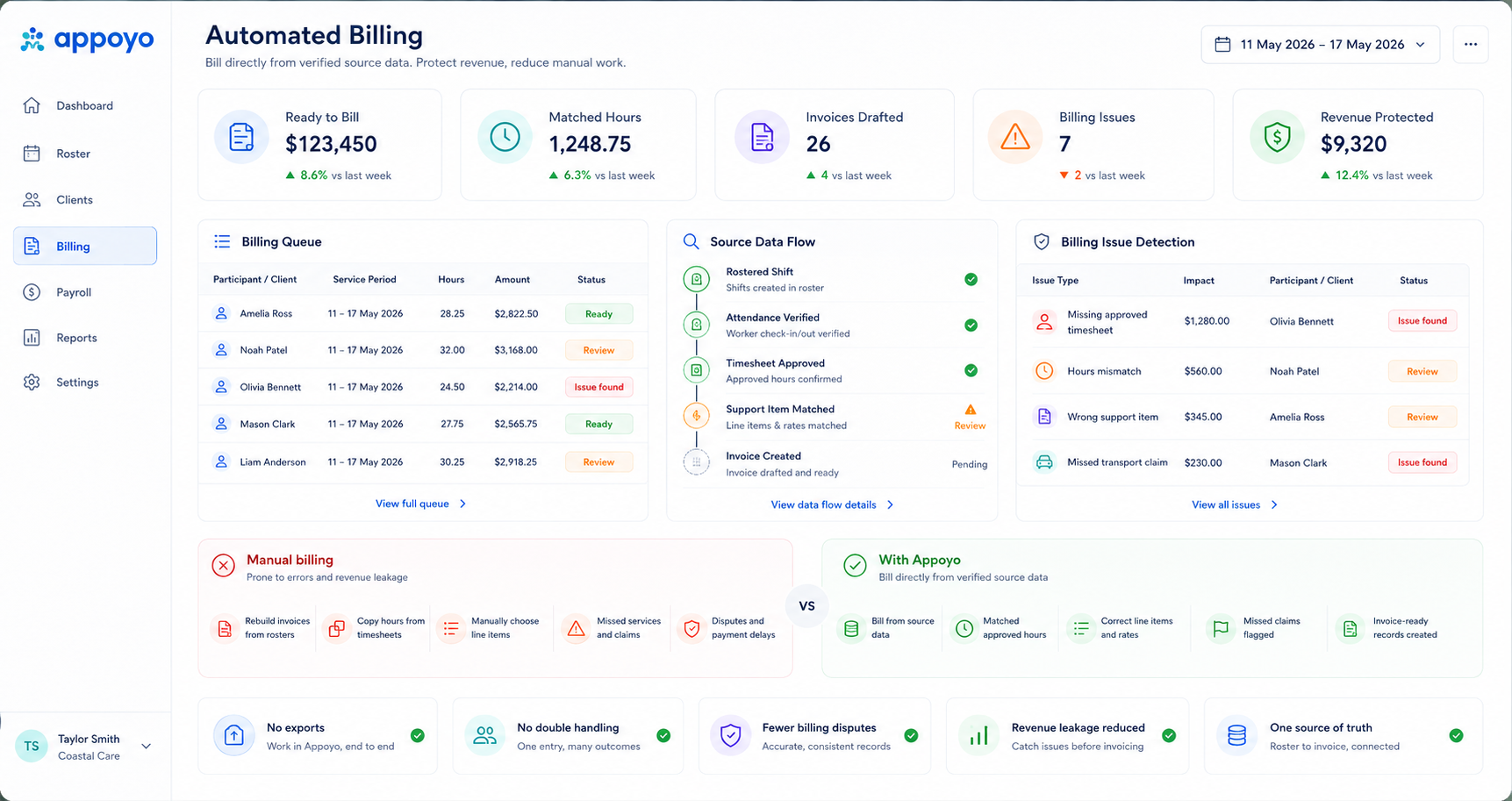Click the Wrong support item document icon

click(x=1044, y=417)
